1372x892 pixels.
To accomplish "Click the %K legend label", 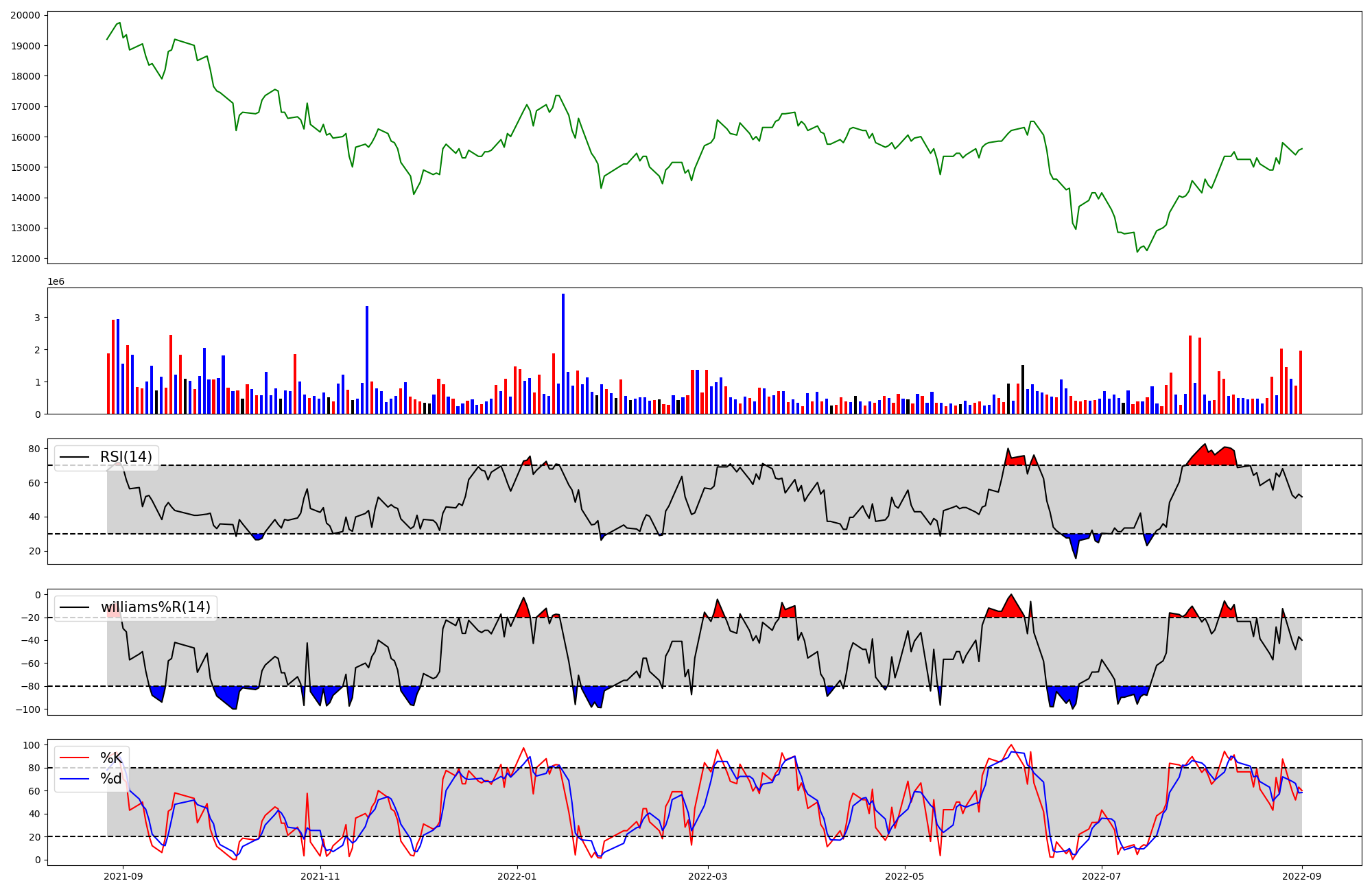I will tap(111, 758).
